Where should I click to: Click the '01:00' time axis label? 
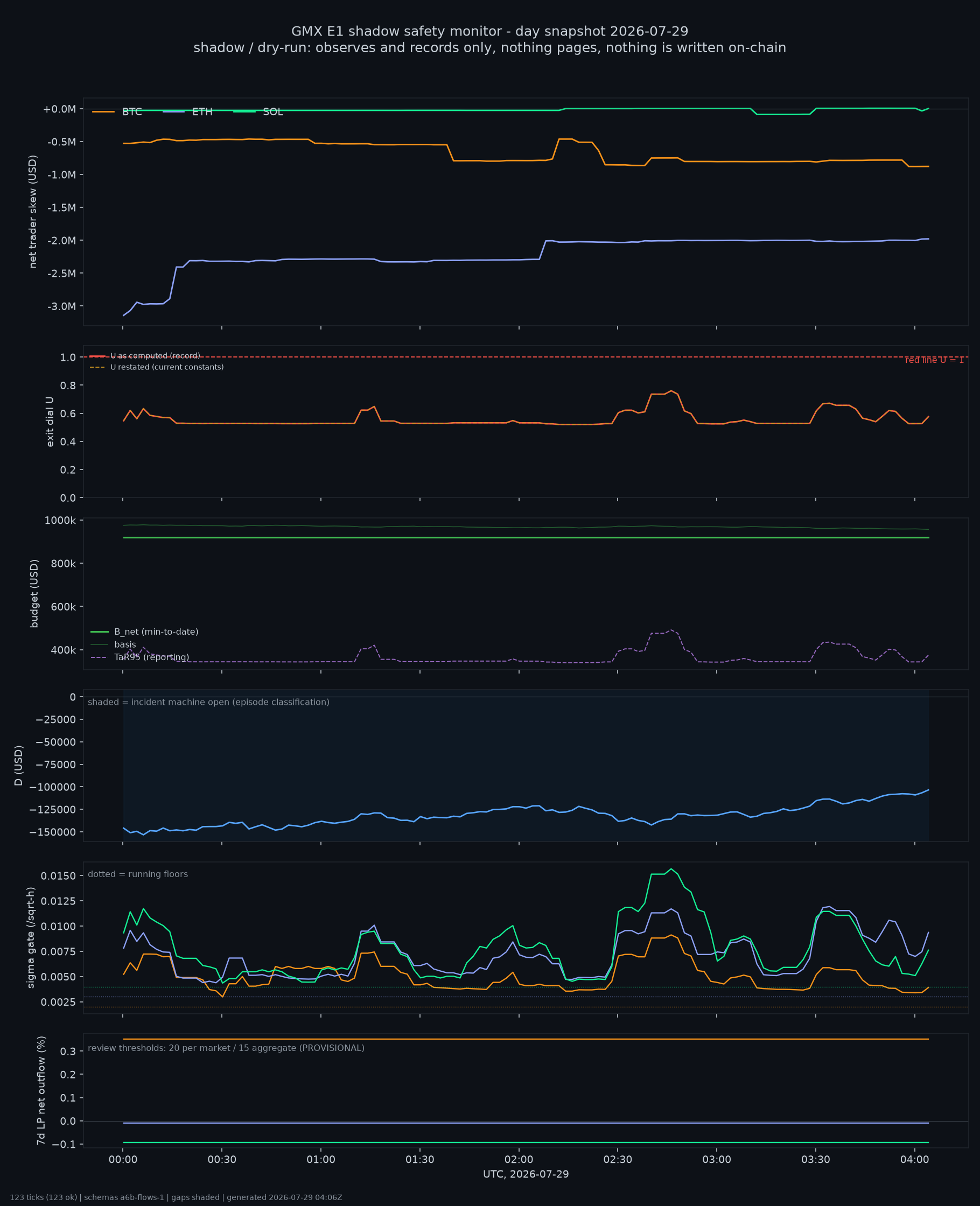(x=320, y=1160)
